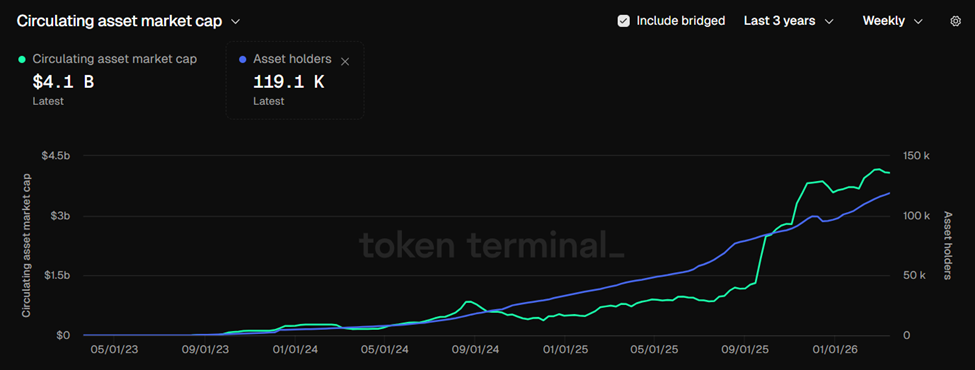Open the chart settings gear icon
This screenshot has height=370, width=975.
tap(956, 21)
